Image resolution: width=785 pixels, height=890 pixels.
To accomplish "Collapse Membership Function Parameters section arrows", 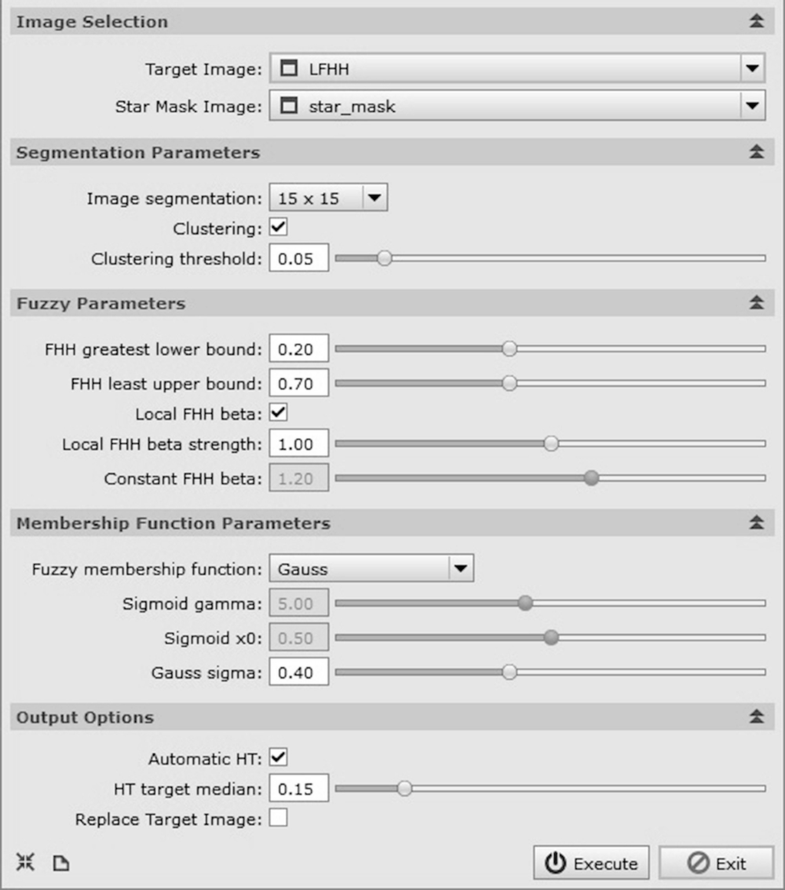I will coord(756,523).
